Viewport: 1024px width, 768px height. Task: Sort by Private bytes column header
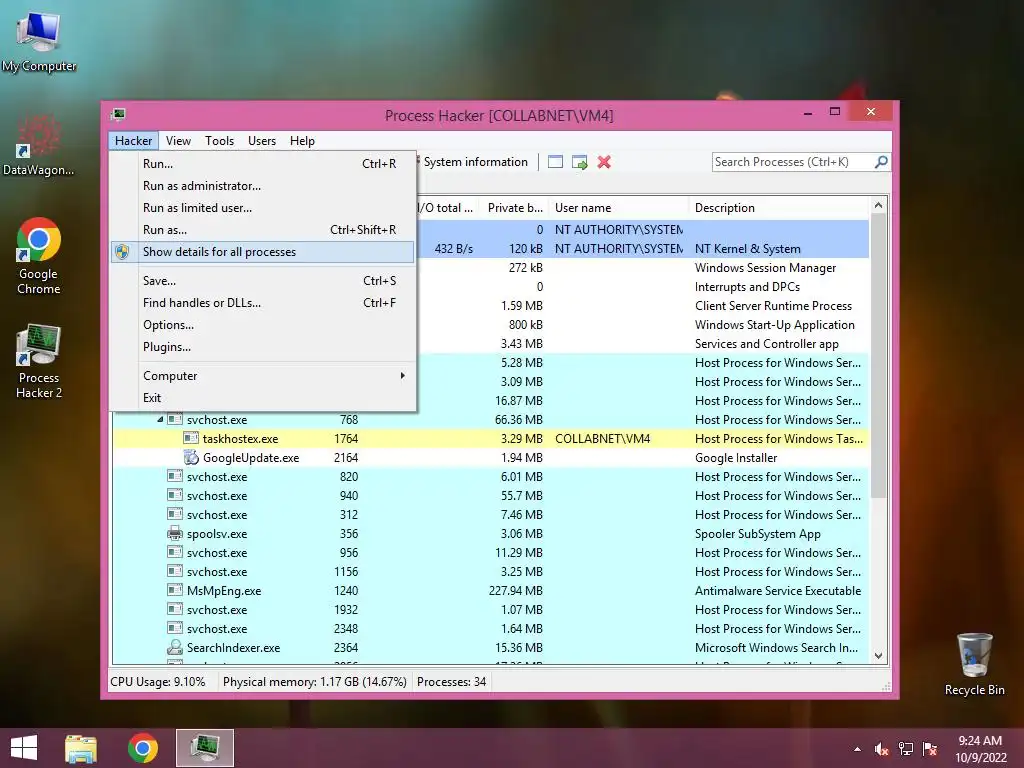click(x=514, y=208)
